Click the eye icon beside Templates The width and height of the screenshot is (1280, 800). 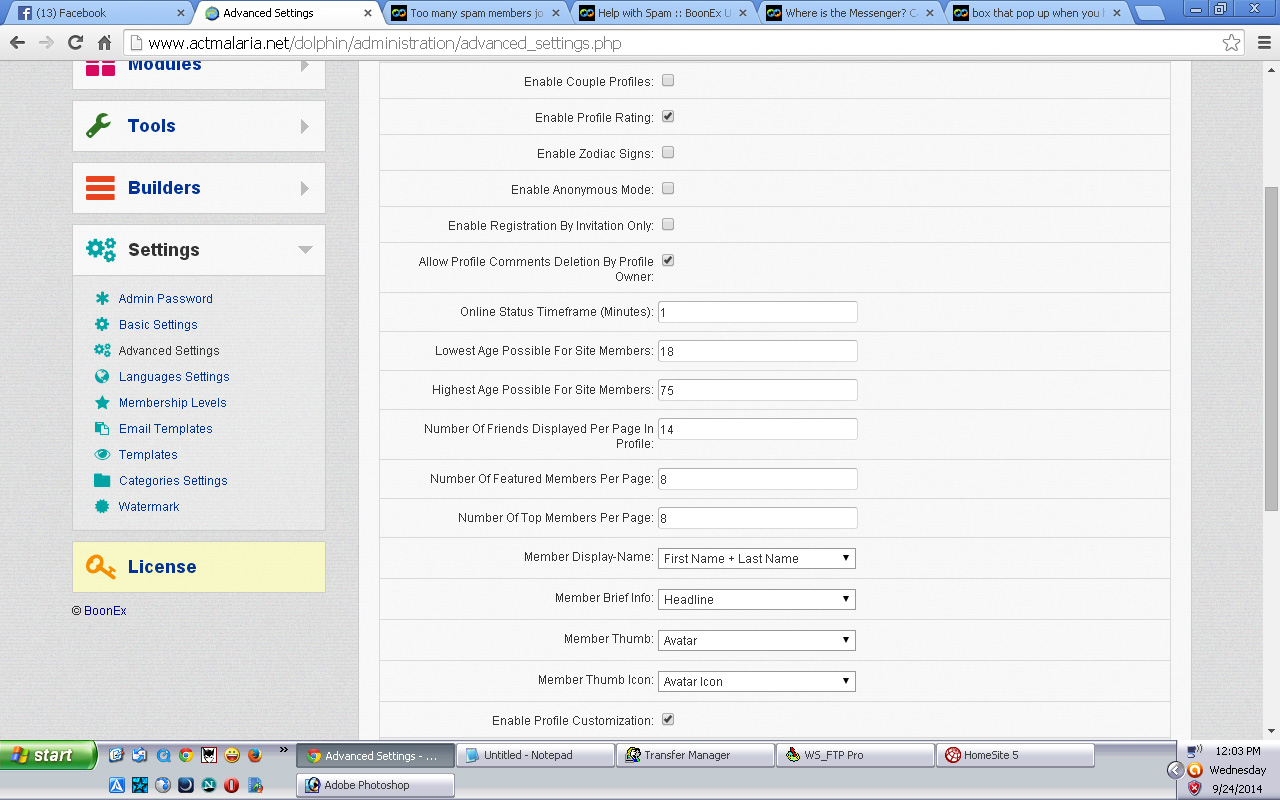coord(102,455)
